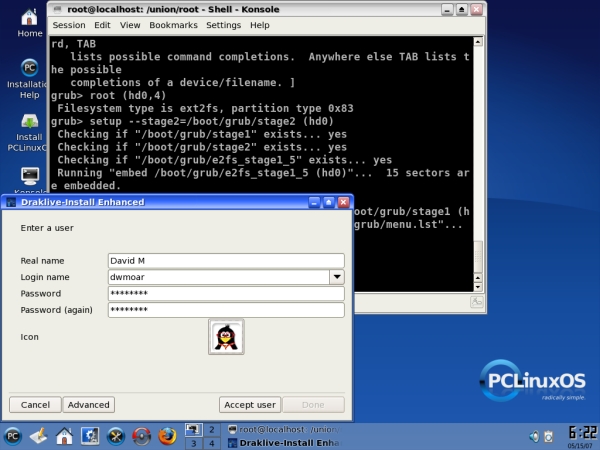Open the Installation Help desktop icon

[x=27, y=79]
